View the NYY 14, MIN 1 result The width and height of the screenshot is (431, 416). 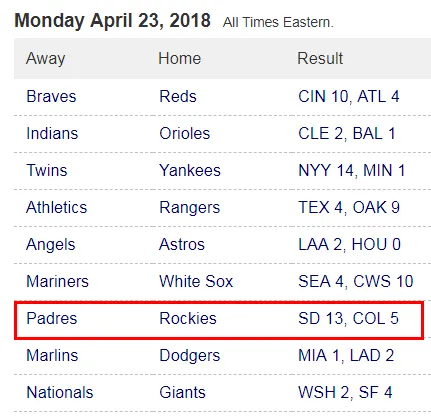coord(351,171)
